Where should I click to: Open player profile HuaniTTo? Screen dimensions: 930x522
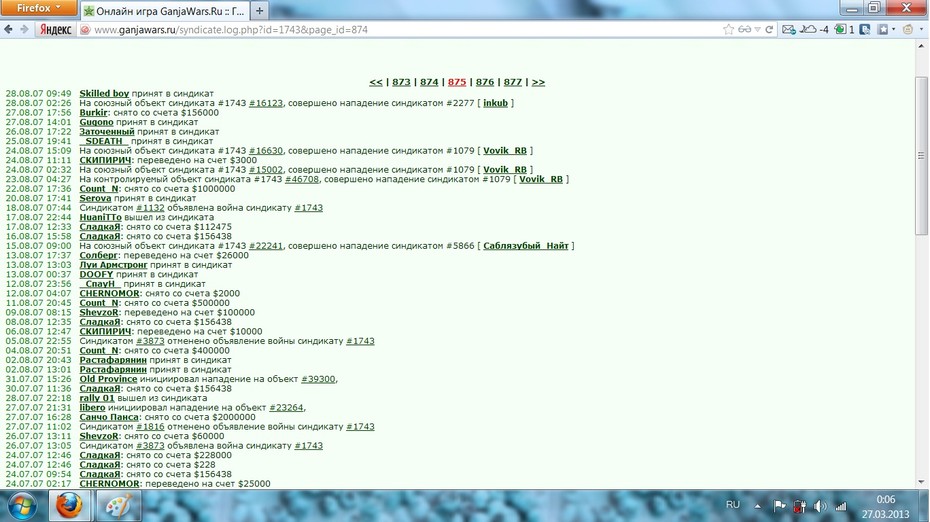click(100, 217)
